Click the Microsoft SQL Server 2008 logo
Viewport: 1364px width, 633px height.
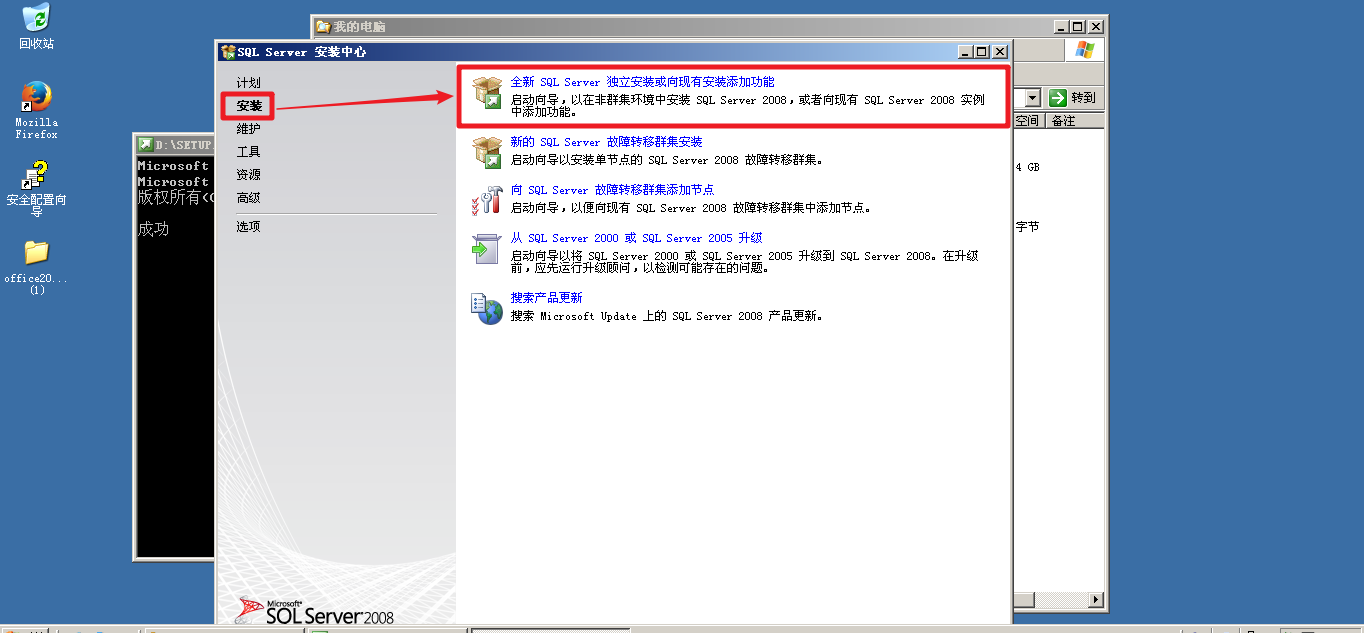point(290,610)
